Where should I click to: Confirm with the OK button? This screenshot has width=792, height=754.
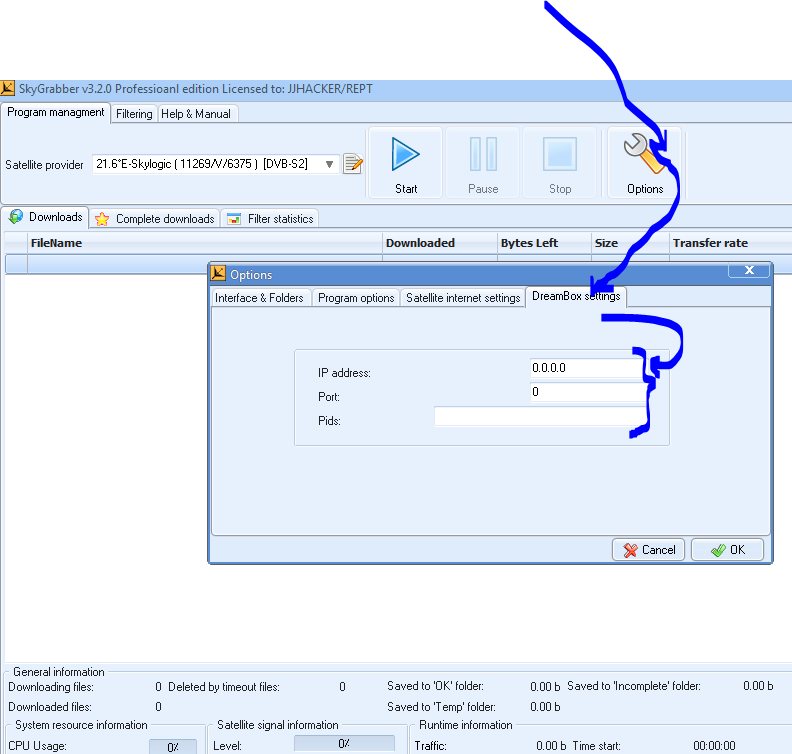click(x=727, y=550)
